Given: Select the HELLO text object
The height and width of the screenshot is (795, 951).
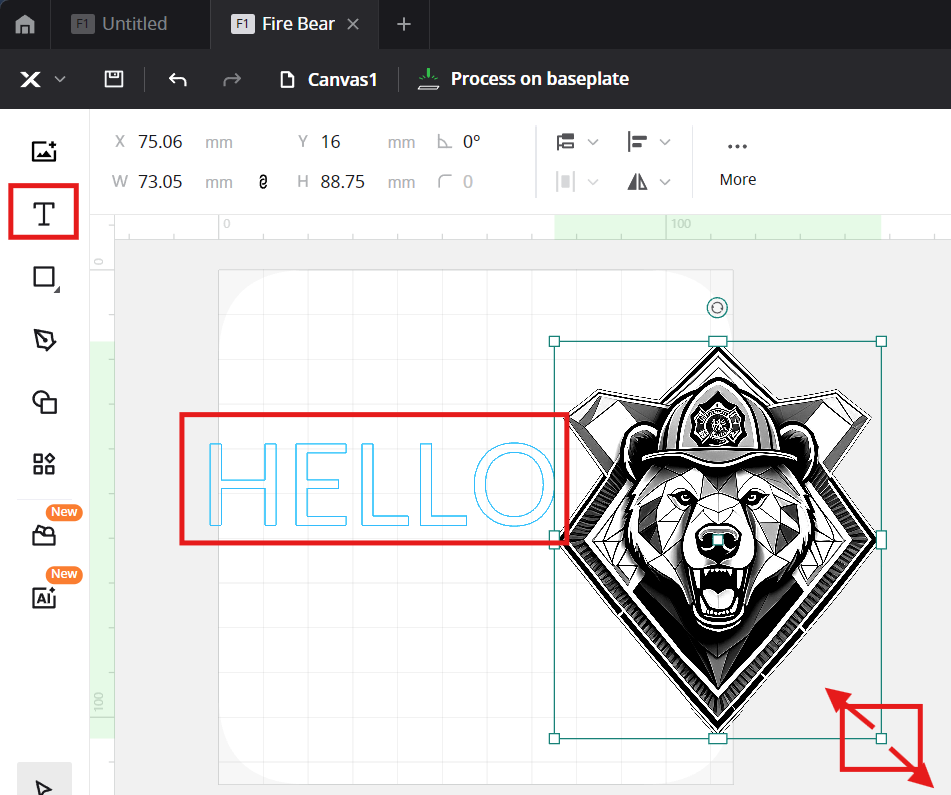Looking at the screenshot, I should [381, 484].
